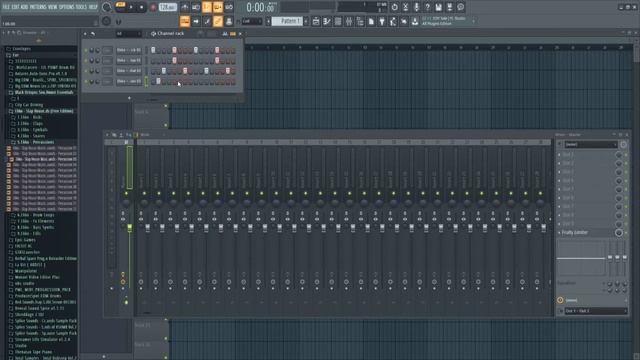The image size is (640, 360).
Task: Click the highlighted View Playlist icon
Action: (x=185, y=21)
